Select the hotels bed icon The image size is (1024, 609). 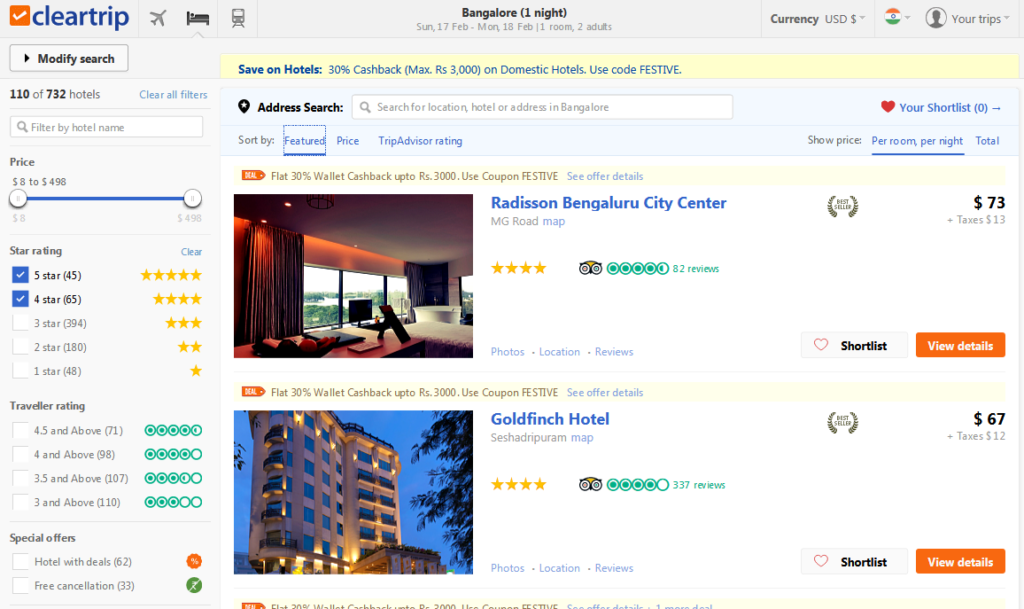[x=197, y=18]
